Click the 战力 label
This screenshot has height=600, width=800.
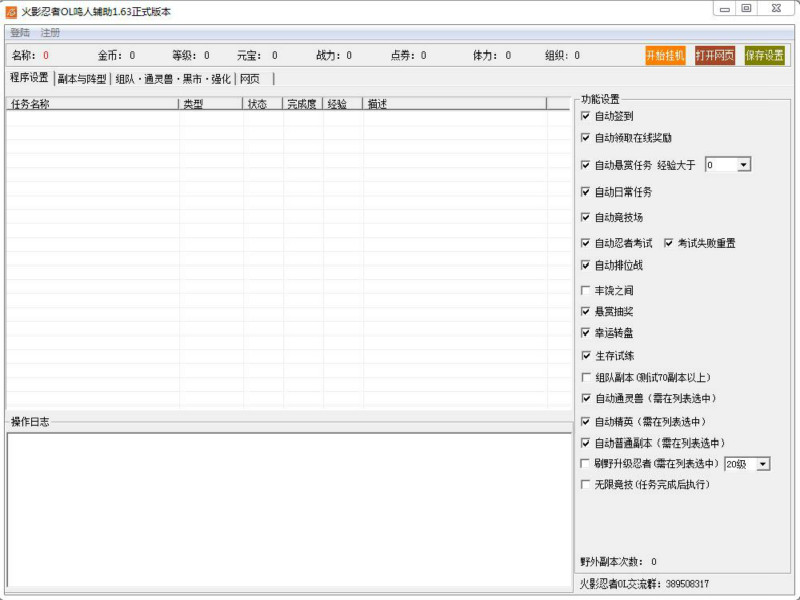[x=329, y=55]
